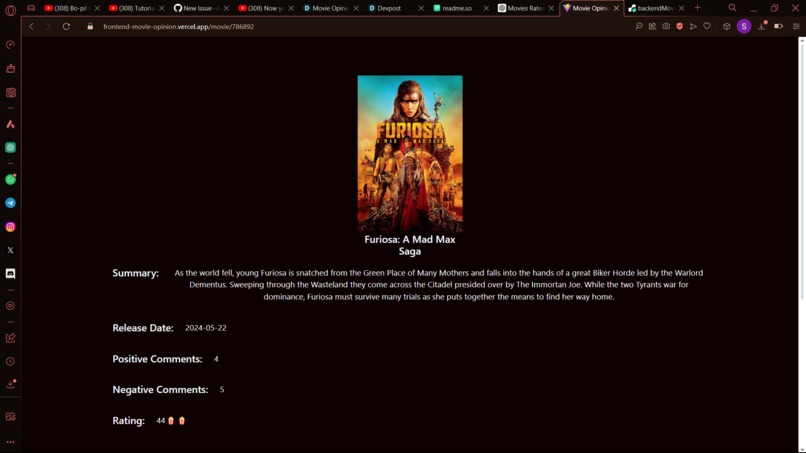Open find-in-page magnifier in address bar
The height and width of the screenshot is (453, 806).
[x=638, y=26]
